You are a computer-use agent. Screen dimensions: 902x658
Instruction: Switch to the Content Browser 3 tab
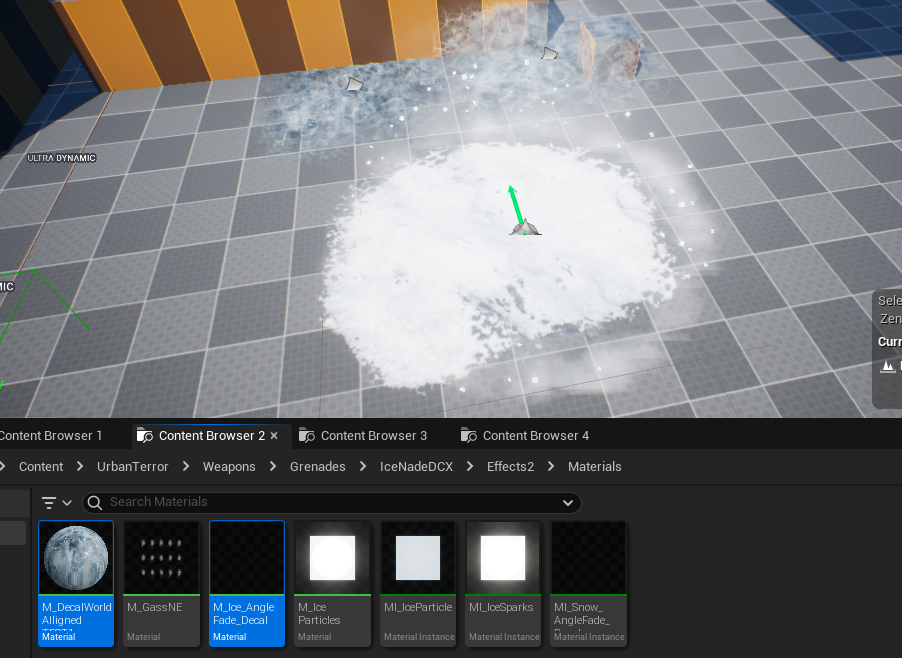373,436
